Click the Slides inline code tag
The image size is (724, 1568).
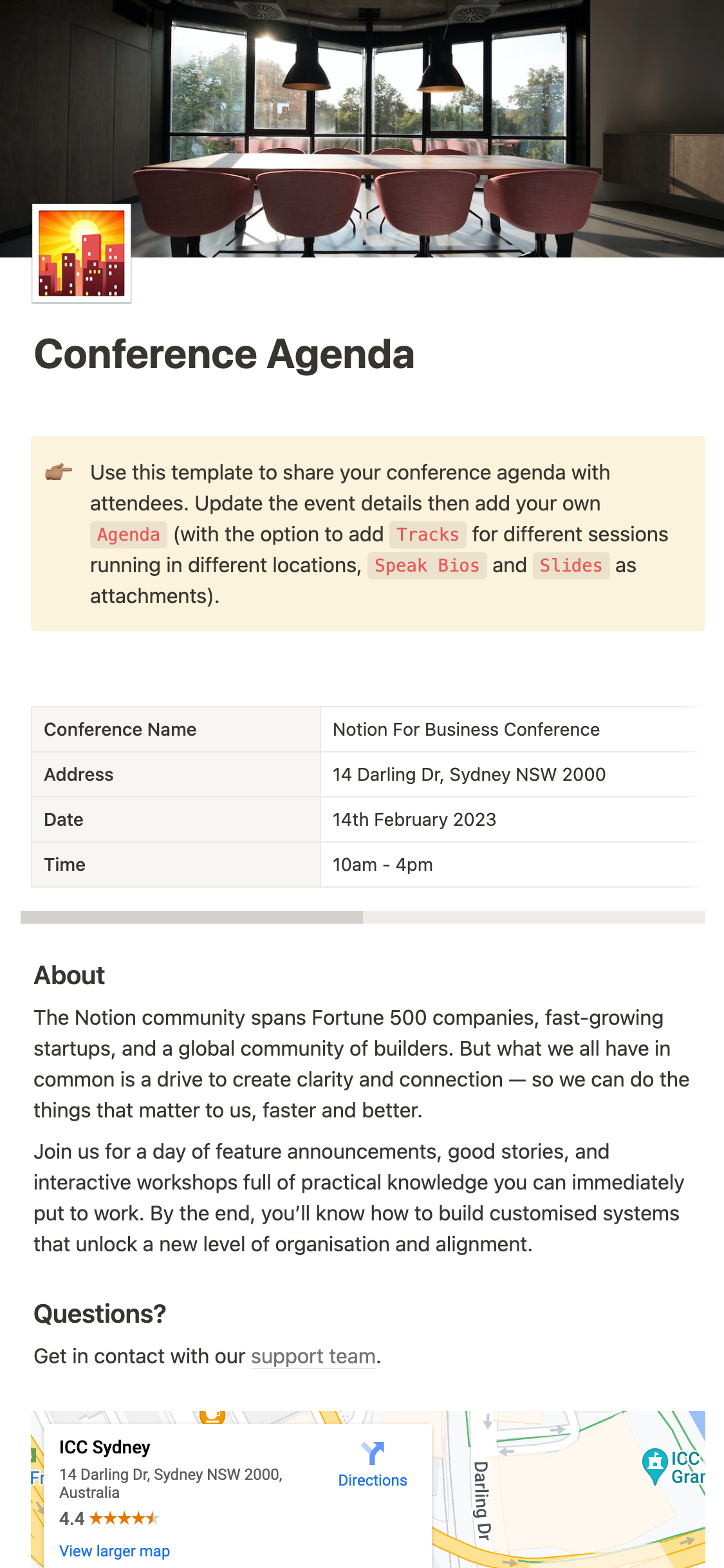[x=571, y=565]
